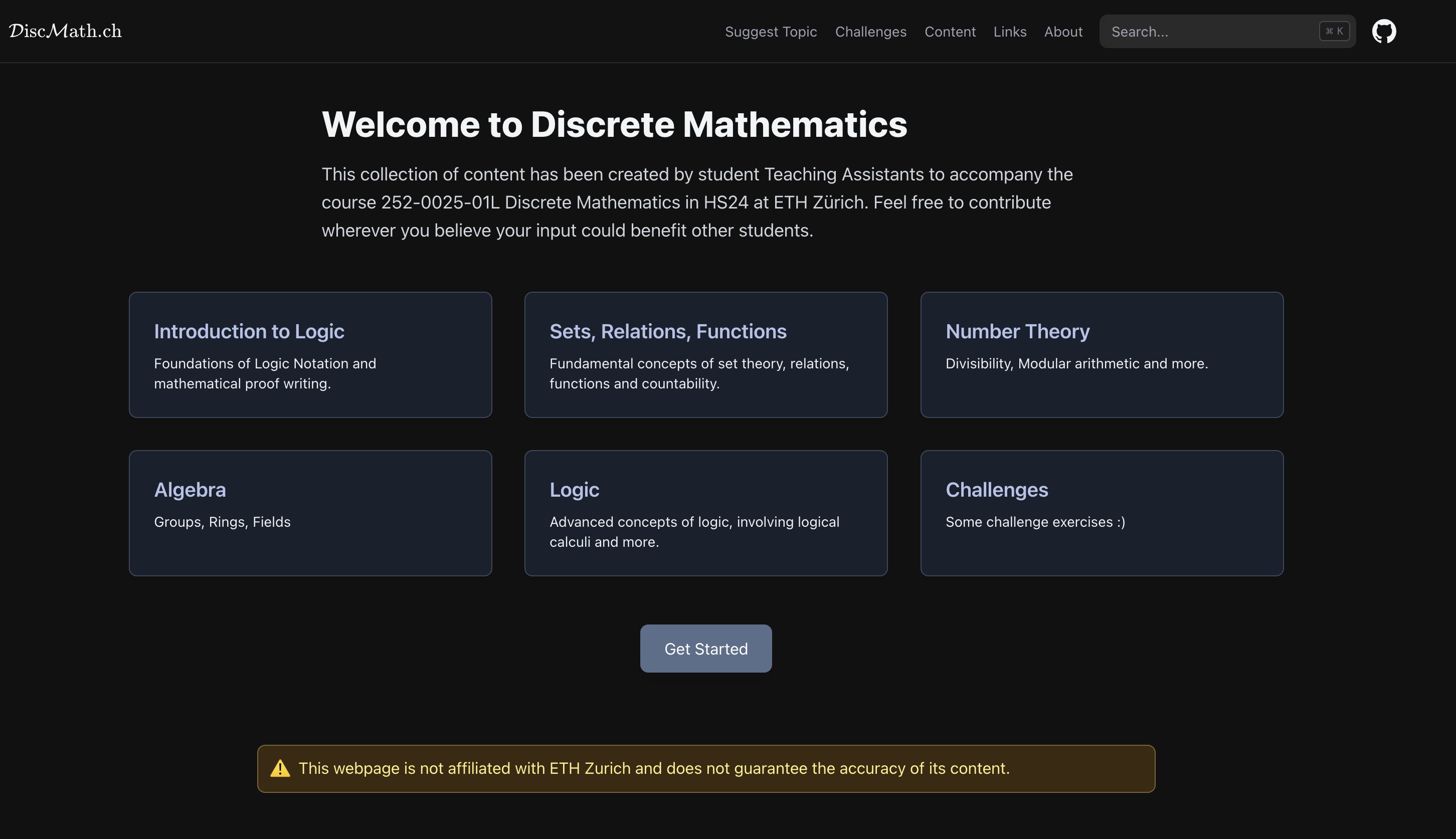Click the ⌘K shortcut badge
Image resolution: width=1456 pixels, height=839 pixels.
1334,31
